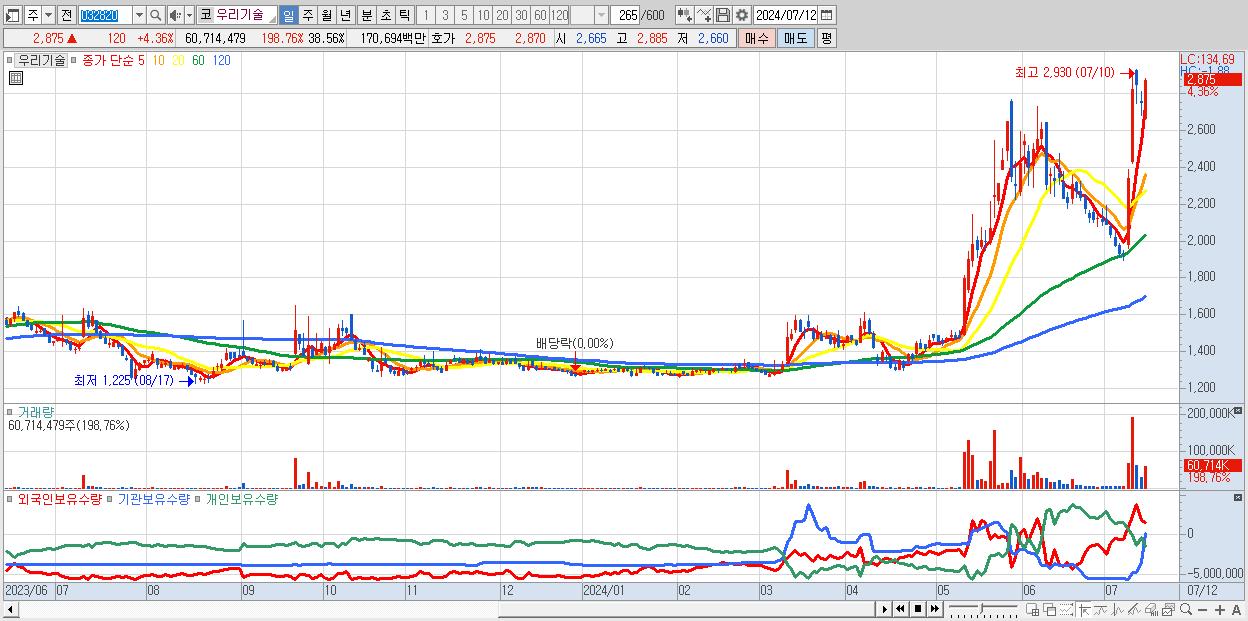This screenshot has height=621, width=1248.
Task: Open the dropdown arrow next to speaker icon
Action: [x=189, y=15]
